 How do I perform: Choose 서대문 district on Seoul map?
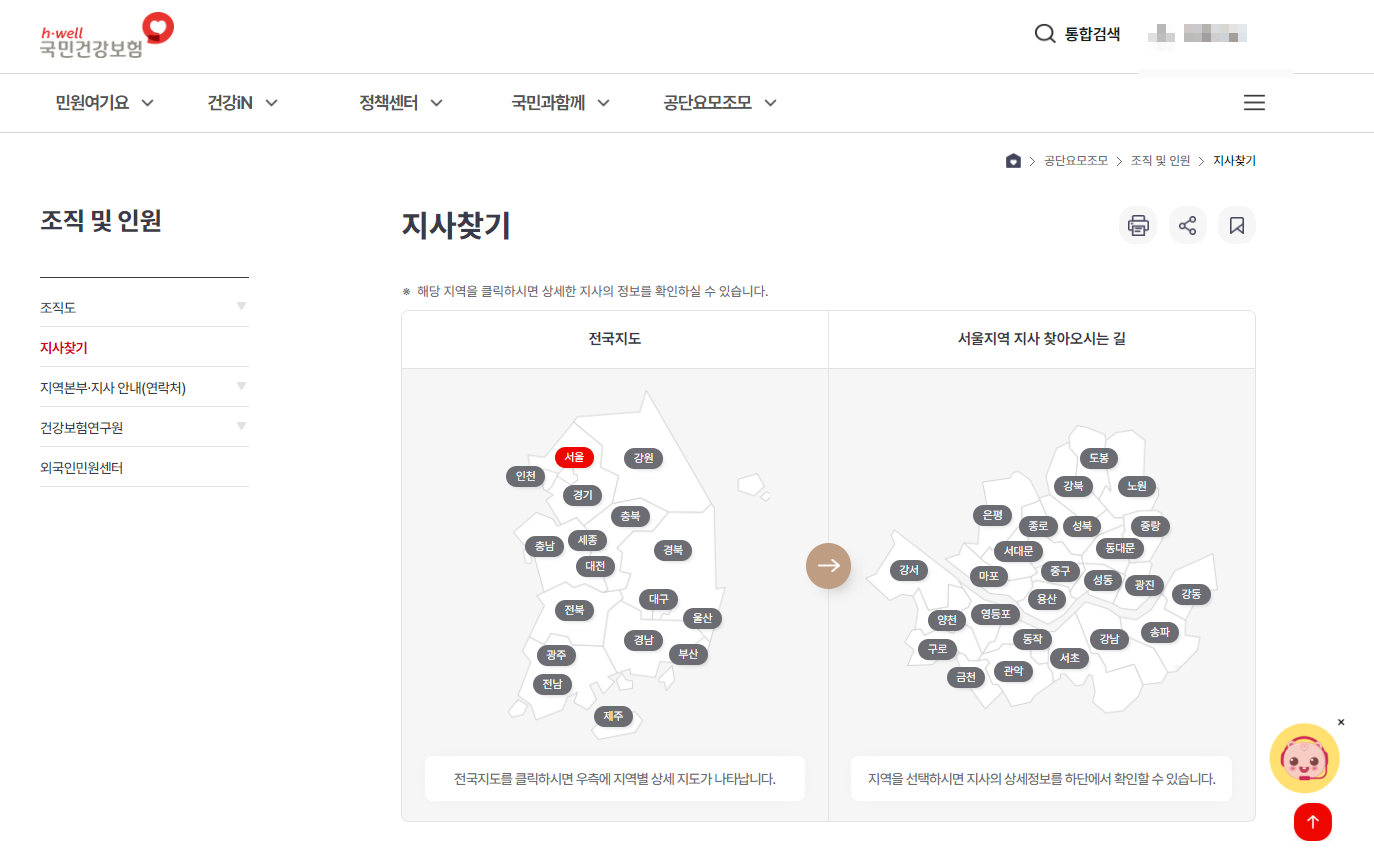[1019, 551]
